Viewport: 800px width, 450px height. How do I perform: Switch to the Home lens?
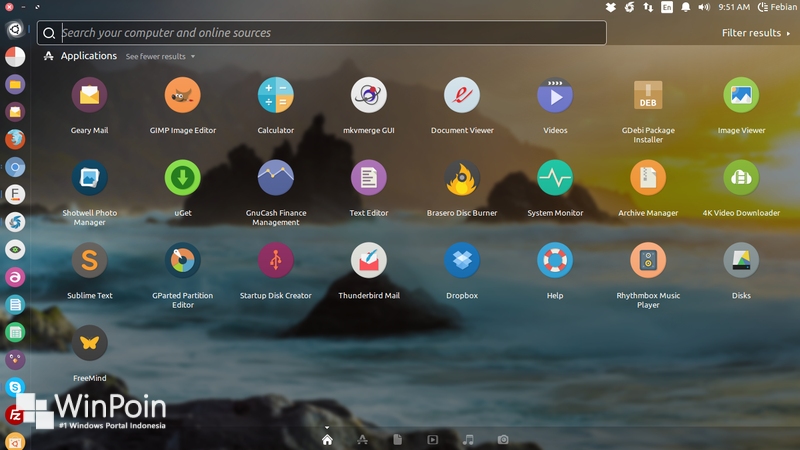coord(327,439)
